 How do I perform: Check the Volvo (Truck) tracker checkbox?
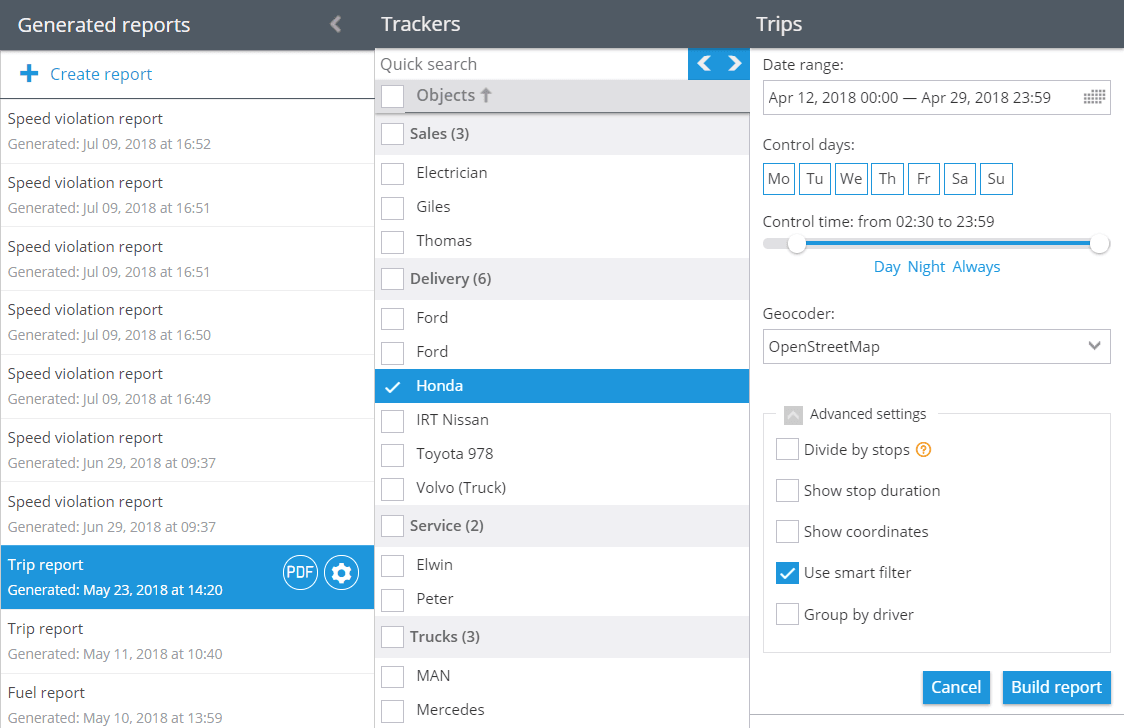coord(392,489)
